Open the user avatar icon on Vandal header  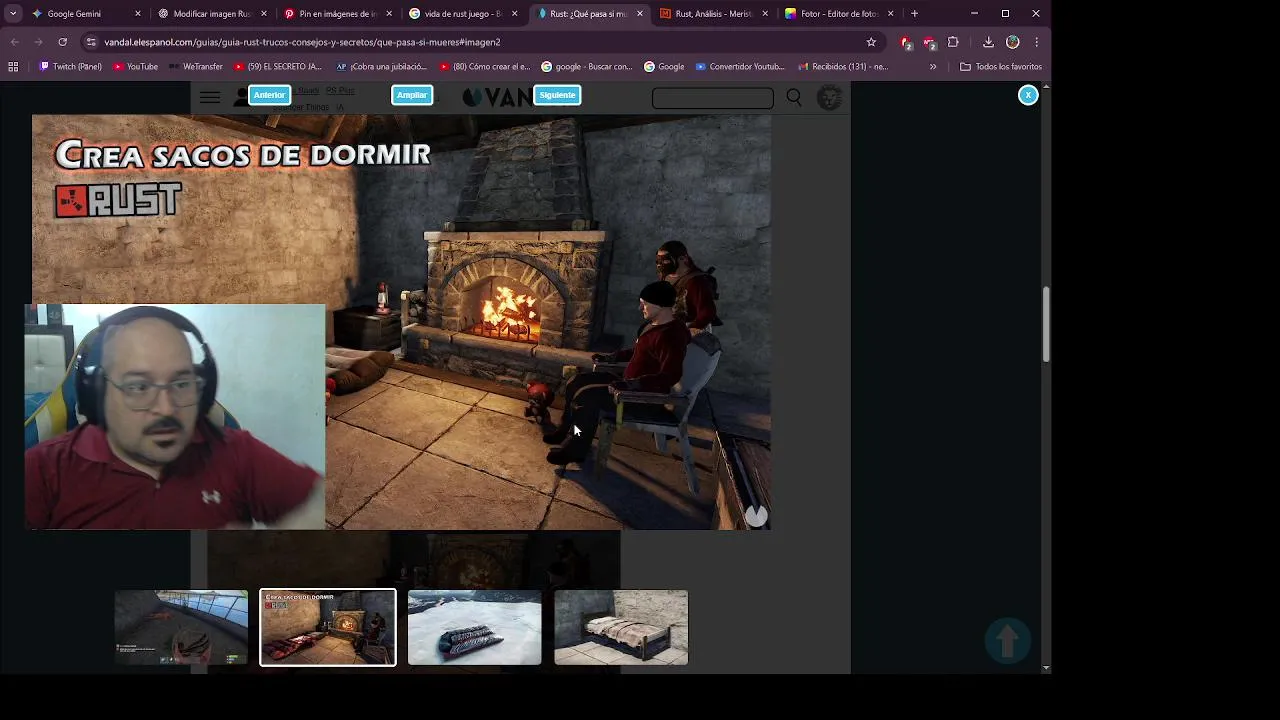(829, 97)
